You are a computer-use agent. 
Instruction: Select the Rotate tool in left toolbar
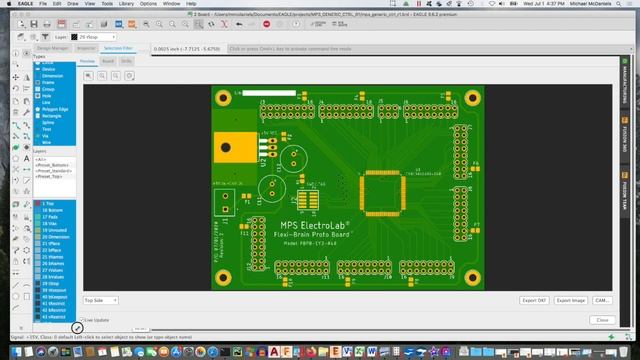click(16, 89)
